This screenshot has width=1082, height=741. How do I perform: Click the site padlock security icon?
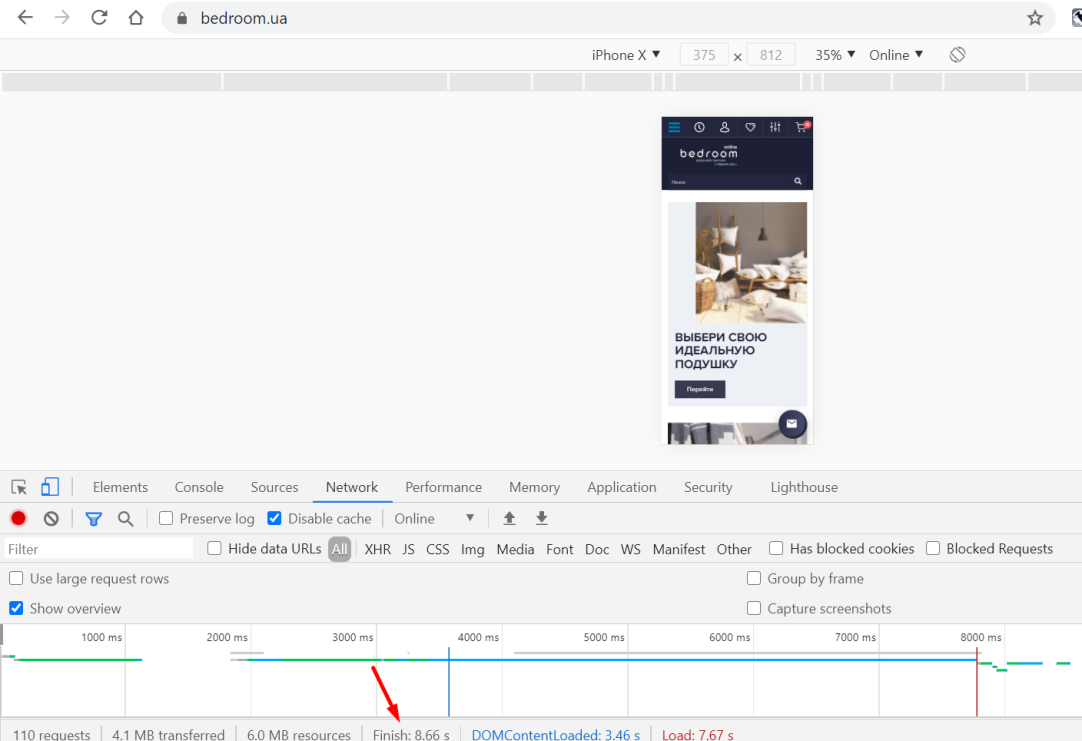click(x=182, y=19)
